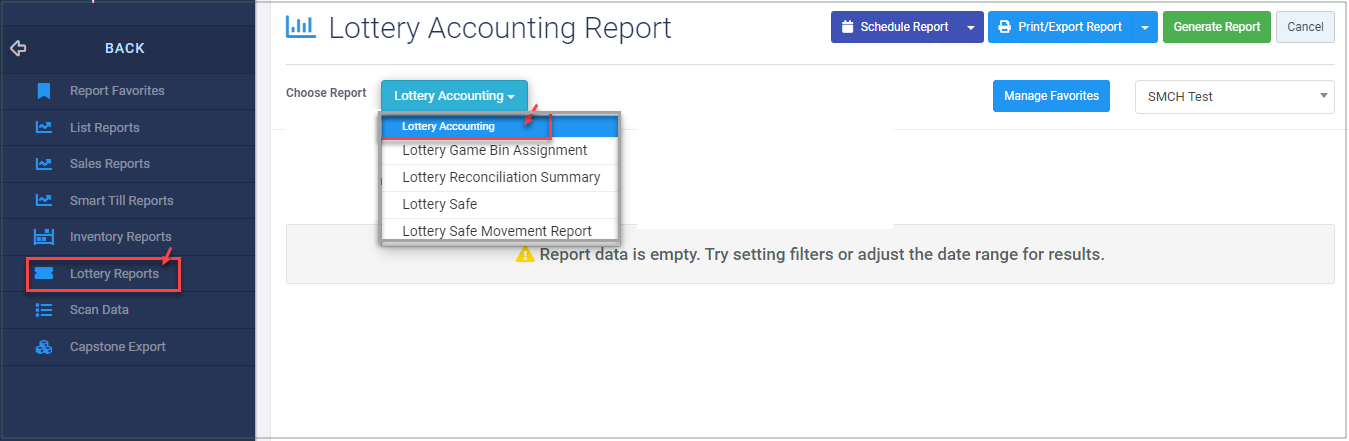Expand the Print/Export Report dropdown arrow
Screen dimensions: 1349x441
1145,27
